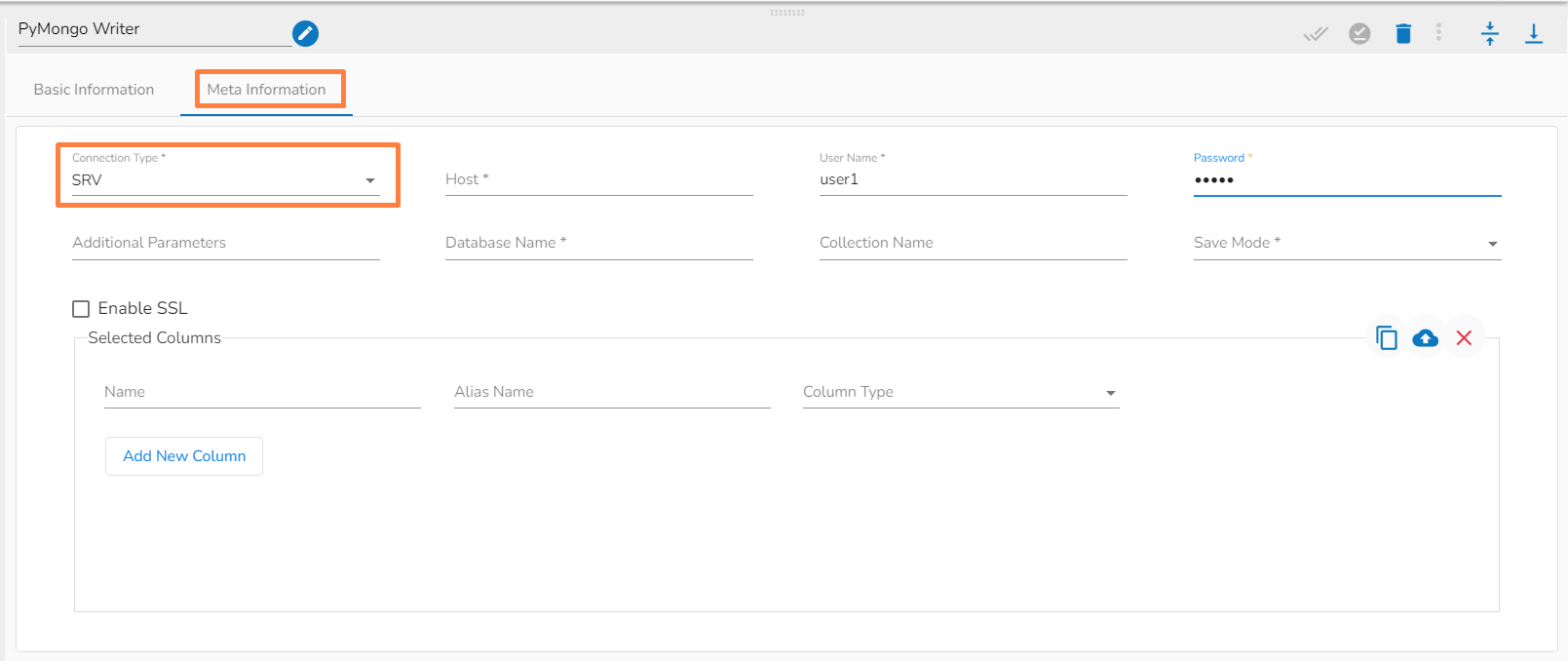
Task: Open the Column Type dropdown
Action: (960, 393)
